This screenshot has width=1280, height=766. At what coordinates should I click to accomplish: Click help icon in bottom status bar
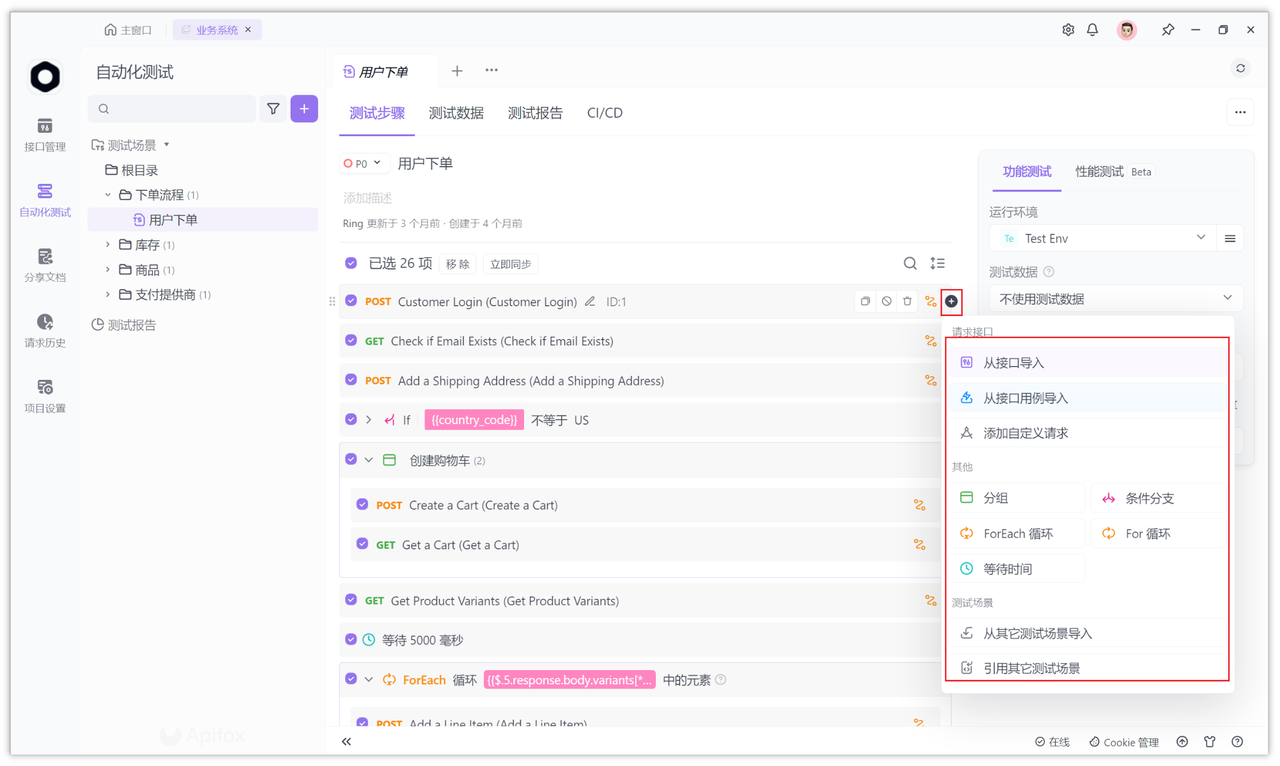(1237, 742)
